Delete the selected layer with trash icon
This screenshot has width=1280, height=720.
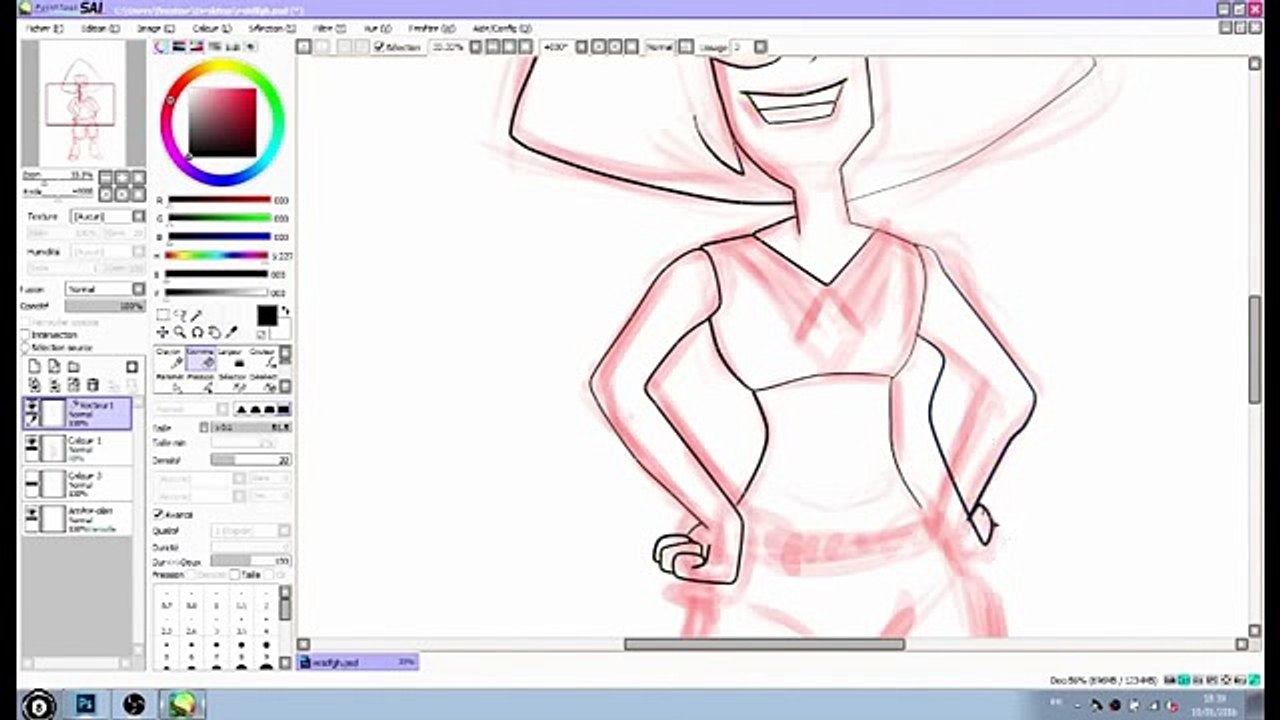(93, 385)
